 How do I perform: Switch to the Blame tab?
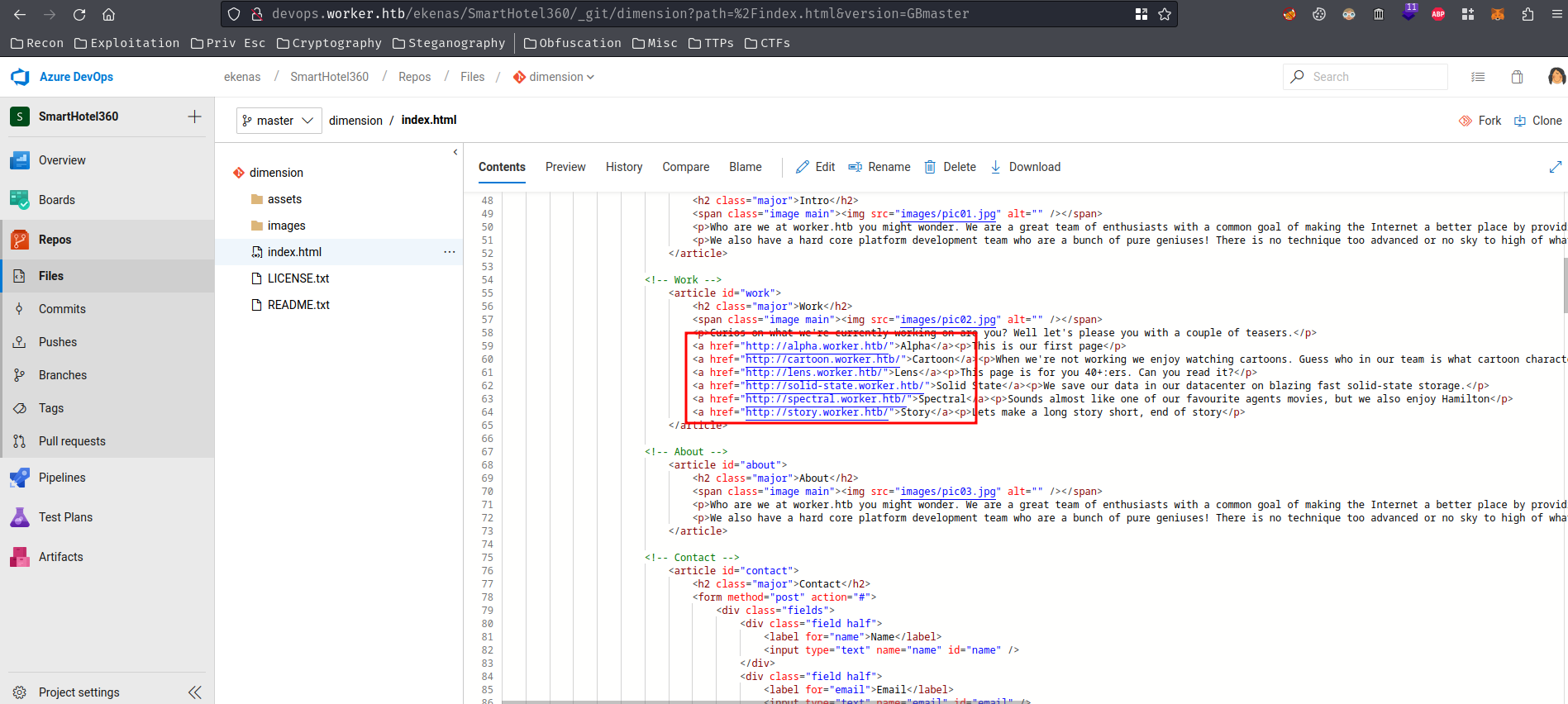(x=746, y=167)
